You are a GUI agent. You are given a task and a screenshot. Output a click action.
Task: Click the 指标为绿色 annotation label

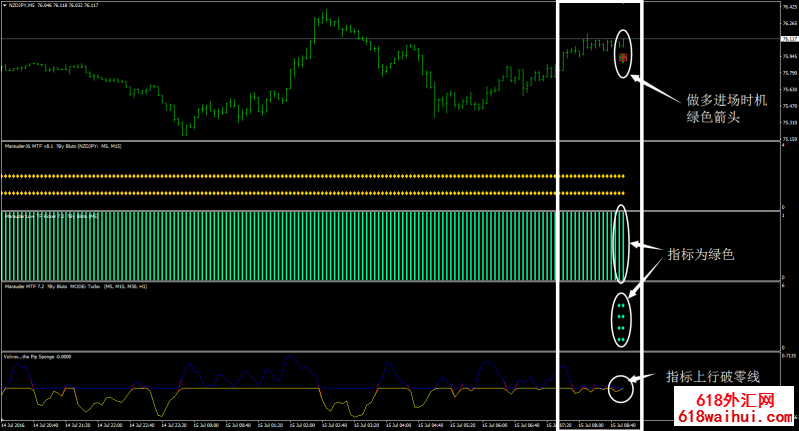[698, 255]
